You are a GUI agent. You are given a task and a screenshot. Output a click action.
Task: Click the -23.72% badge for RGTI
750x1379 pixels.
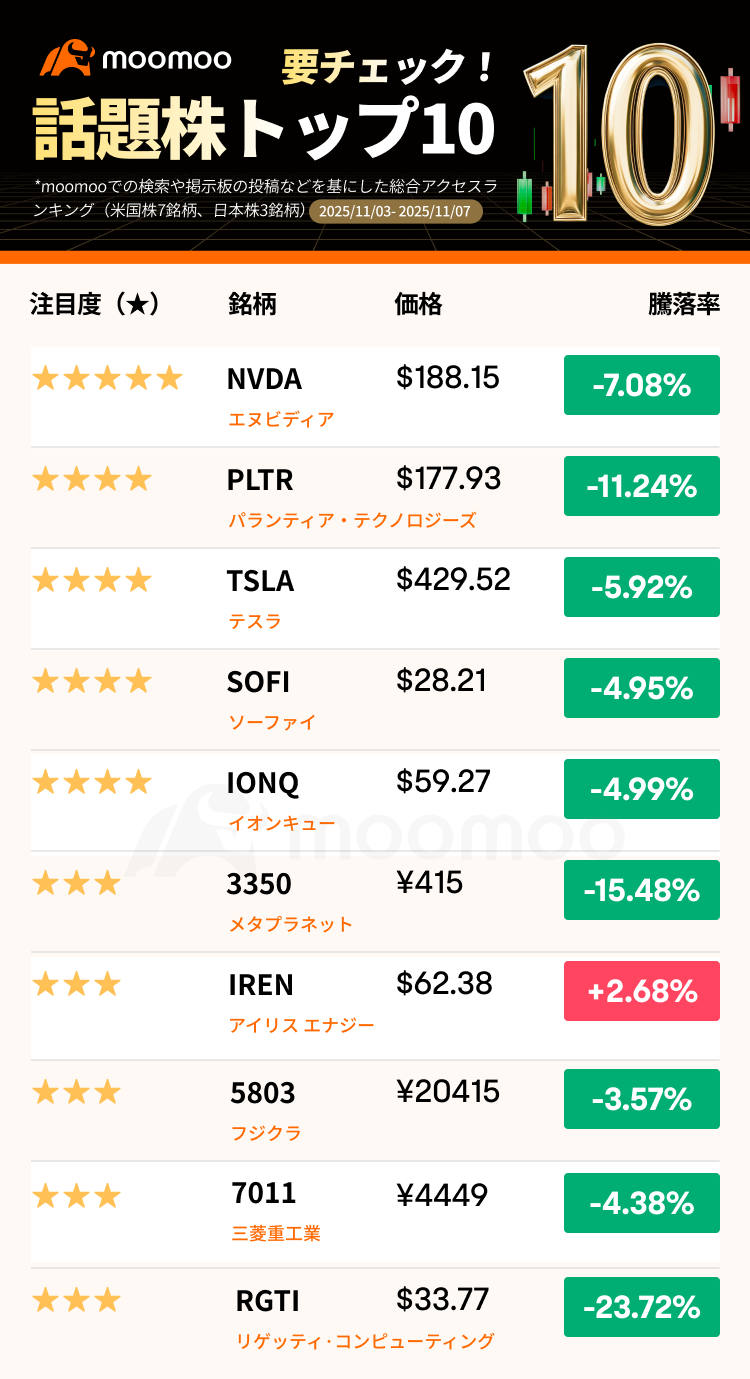pos(641,1307)
